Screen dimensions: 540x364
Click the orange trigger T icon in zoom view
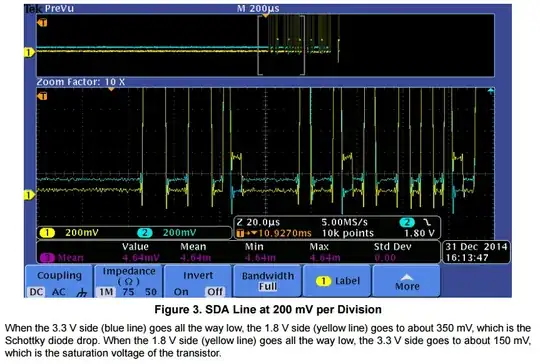[42, 96]
